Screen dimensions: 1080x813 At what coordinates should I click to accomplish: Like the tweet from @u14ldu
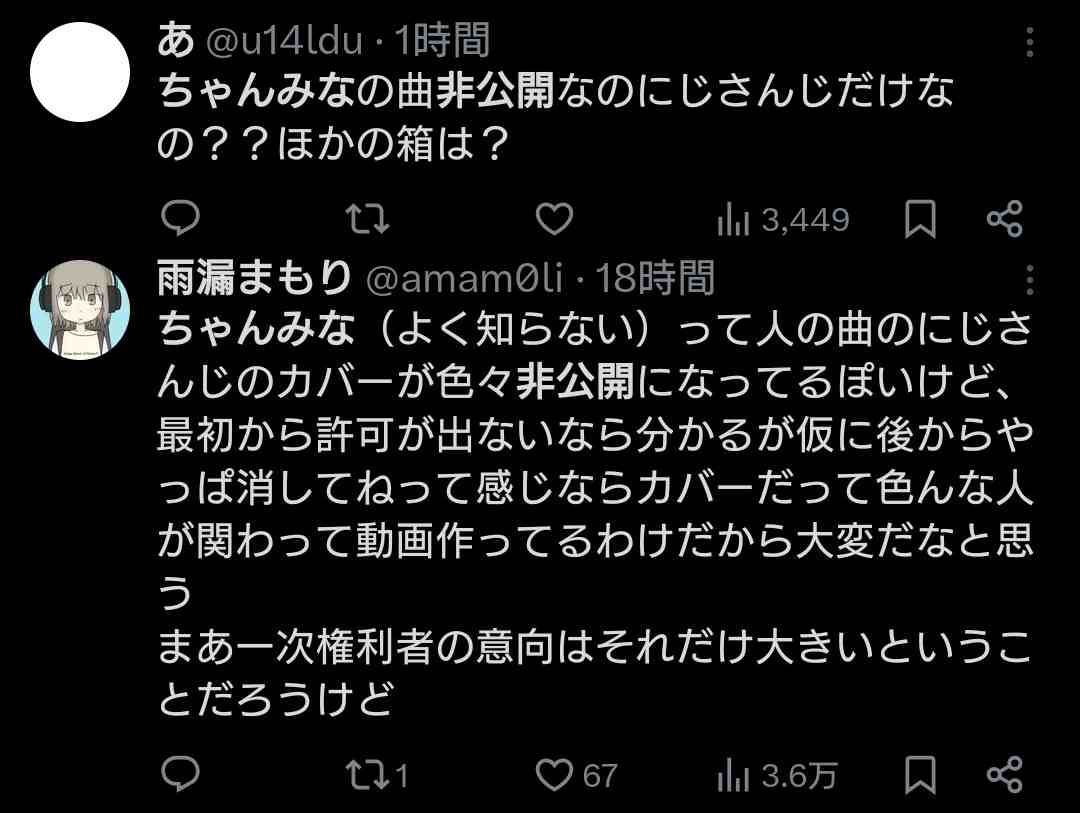pyautogui.click(x=555, y=219)
